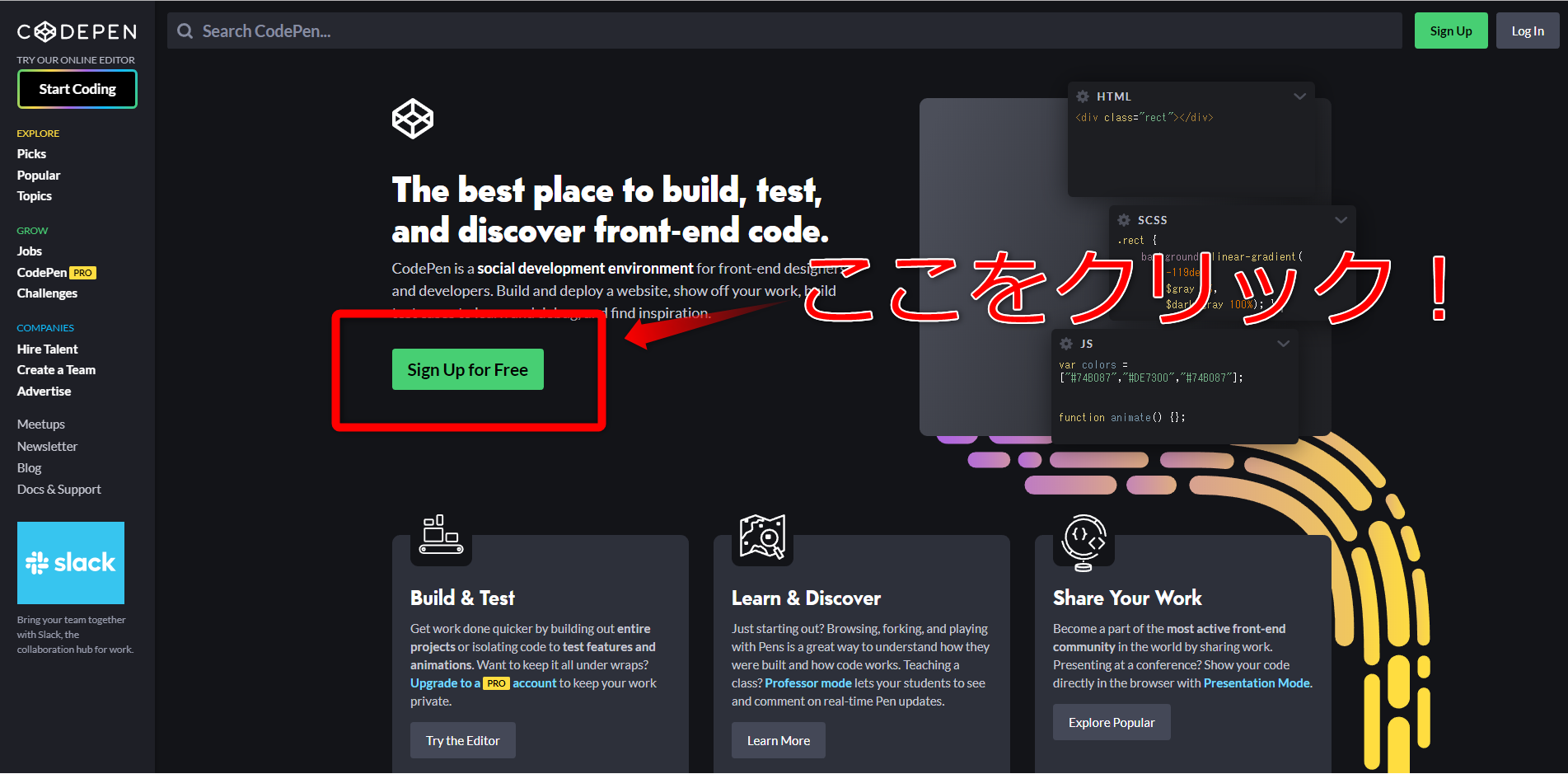The height and width of the screenshot is (774, 1568).
Task: Click the Log In button
Action: pyautogui.click(x=1528, y=30)
